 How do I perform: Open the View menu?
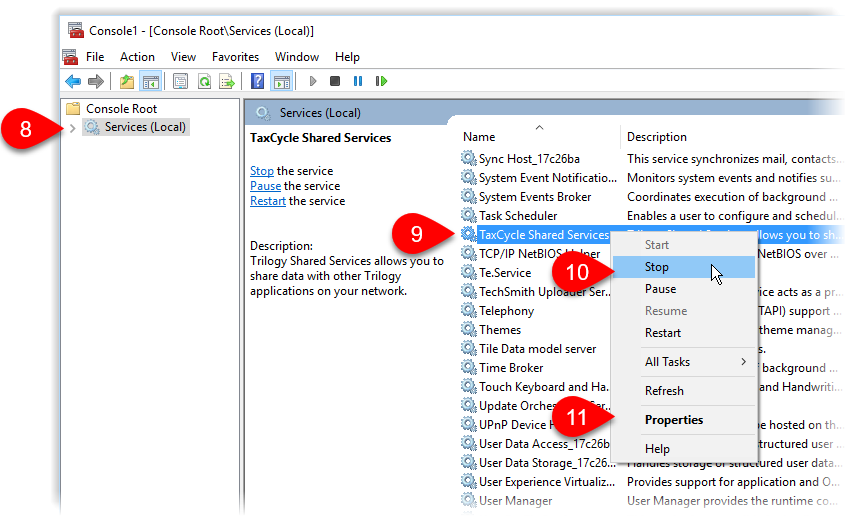(183, 57)
